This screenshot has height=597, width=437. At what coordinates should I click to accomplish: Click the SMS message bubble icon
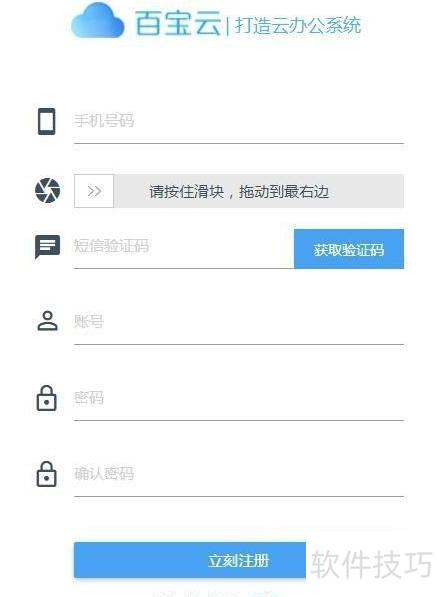click(47, 246)
